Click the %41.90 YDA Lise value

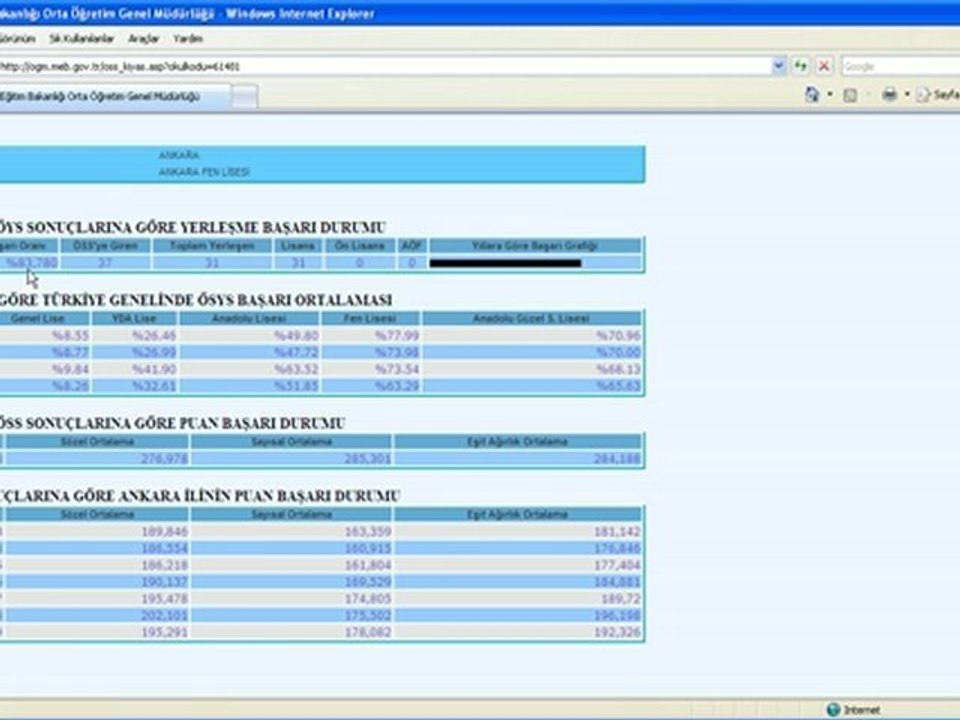(x=154, y=369)
